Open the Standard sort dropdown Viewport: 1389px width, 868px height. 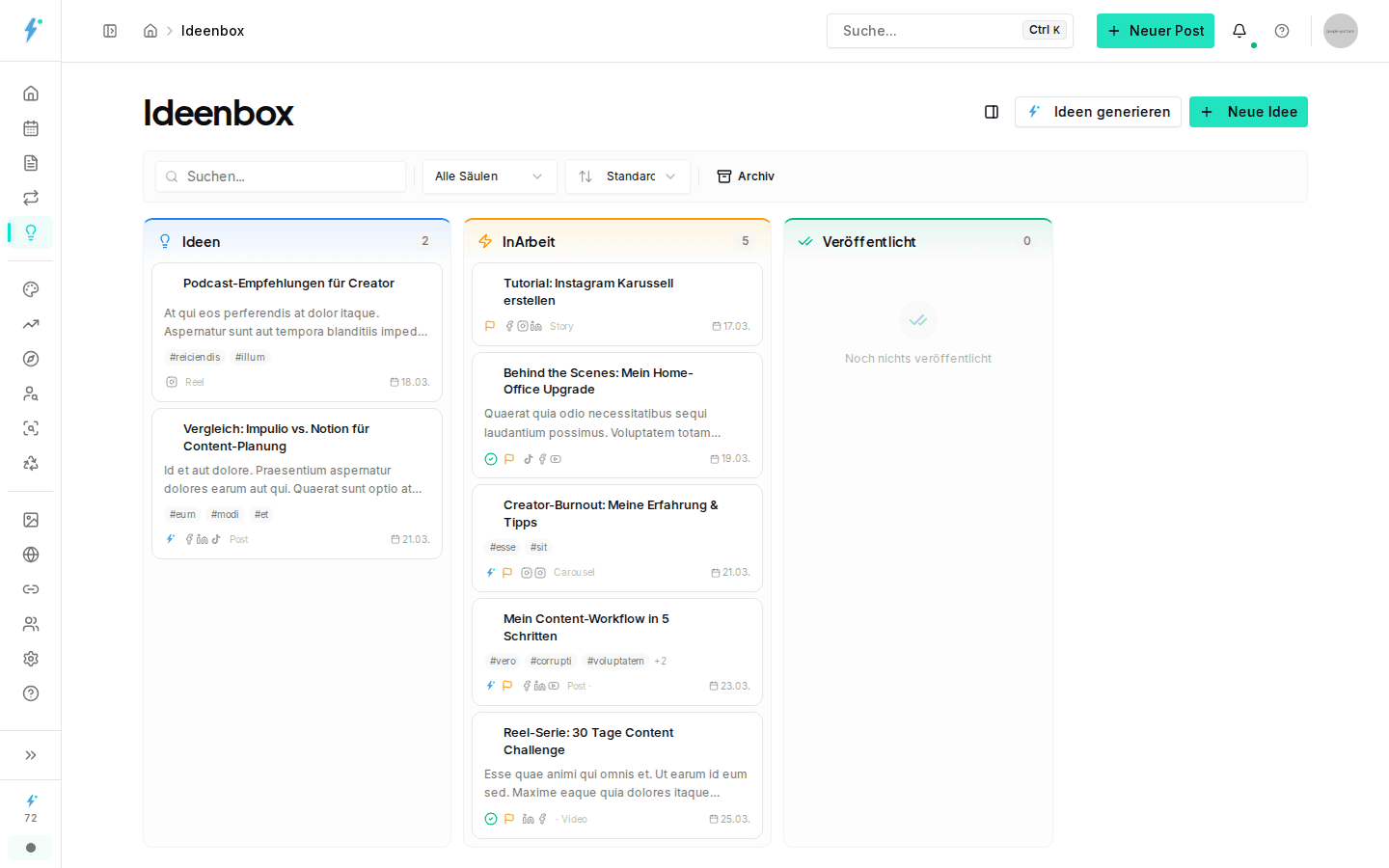point(627,176)
